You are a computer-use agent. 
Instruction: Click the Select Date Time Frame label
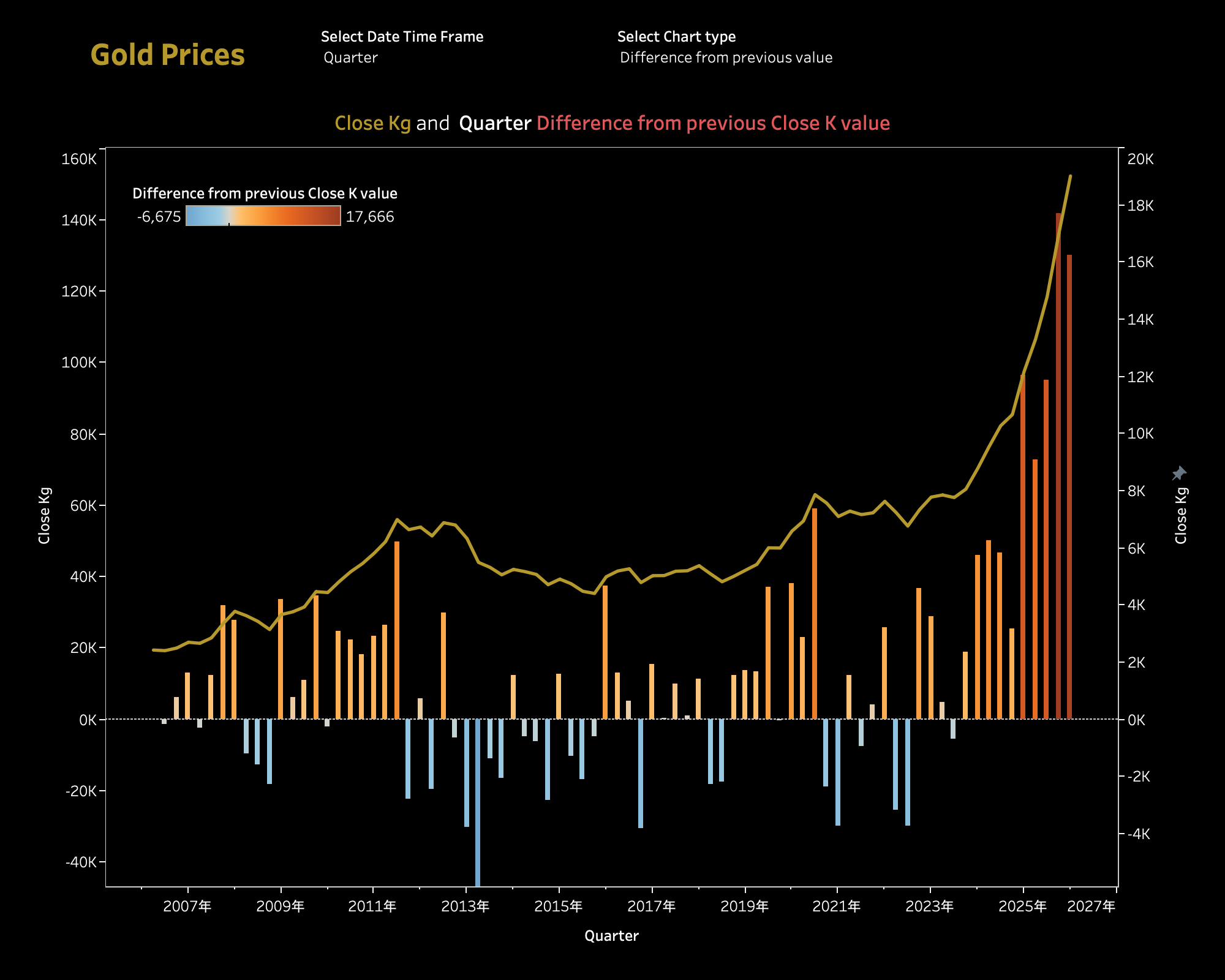tap(402, 37)
